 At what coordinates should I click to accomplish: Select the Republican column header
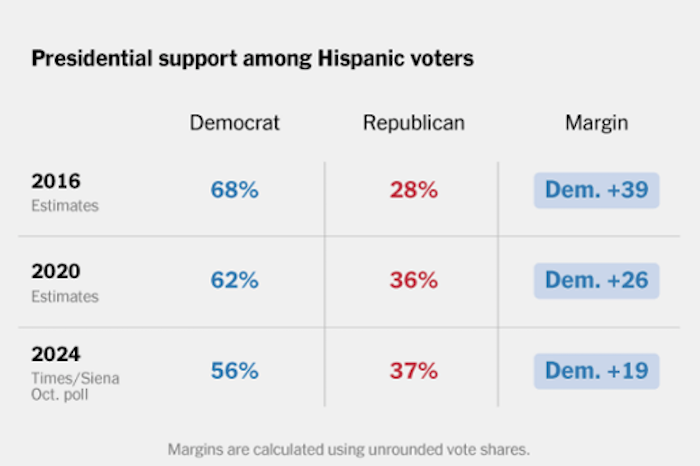pos(413,123)
